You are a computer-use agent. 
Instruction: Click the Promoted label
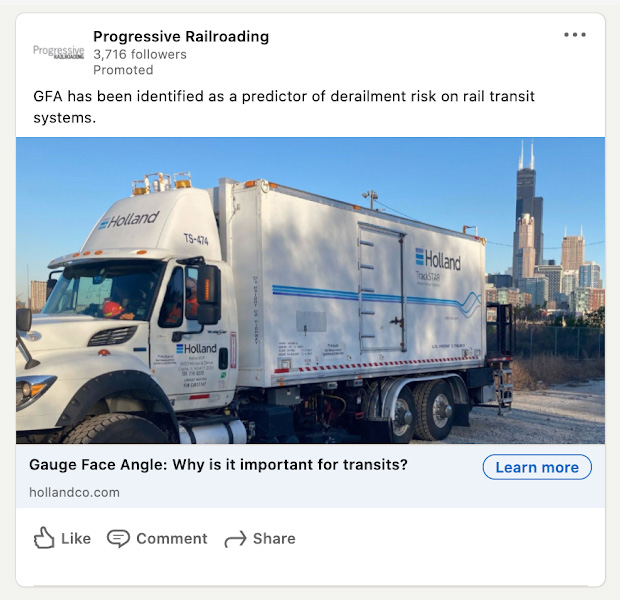pos(123,70)
